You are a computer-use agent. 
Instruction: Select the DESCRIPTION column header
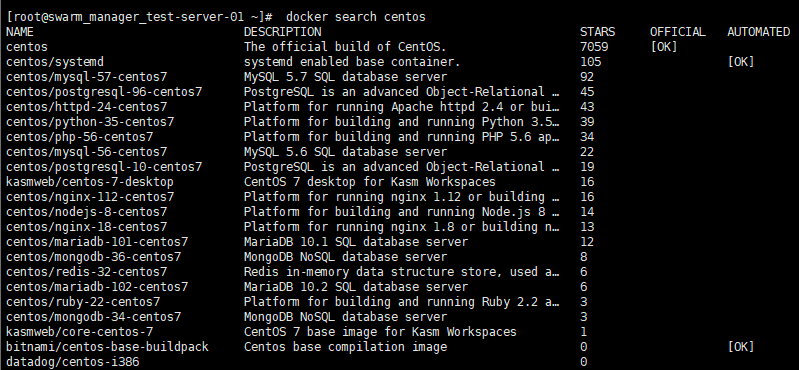click(x=283, y=32)
